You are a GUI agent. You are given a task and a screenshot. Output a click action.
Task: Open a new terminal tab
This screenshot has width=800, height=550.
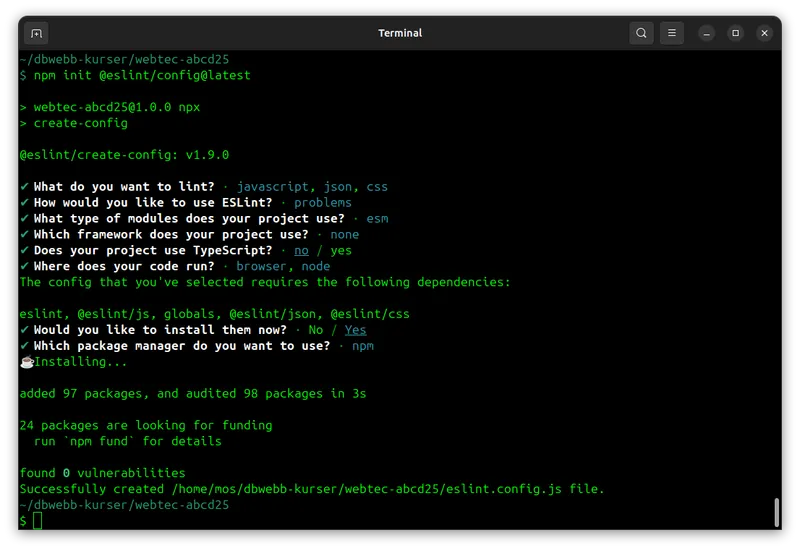[36, 34]
